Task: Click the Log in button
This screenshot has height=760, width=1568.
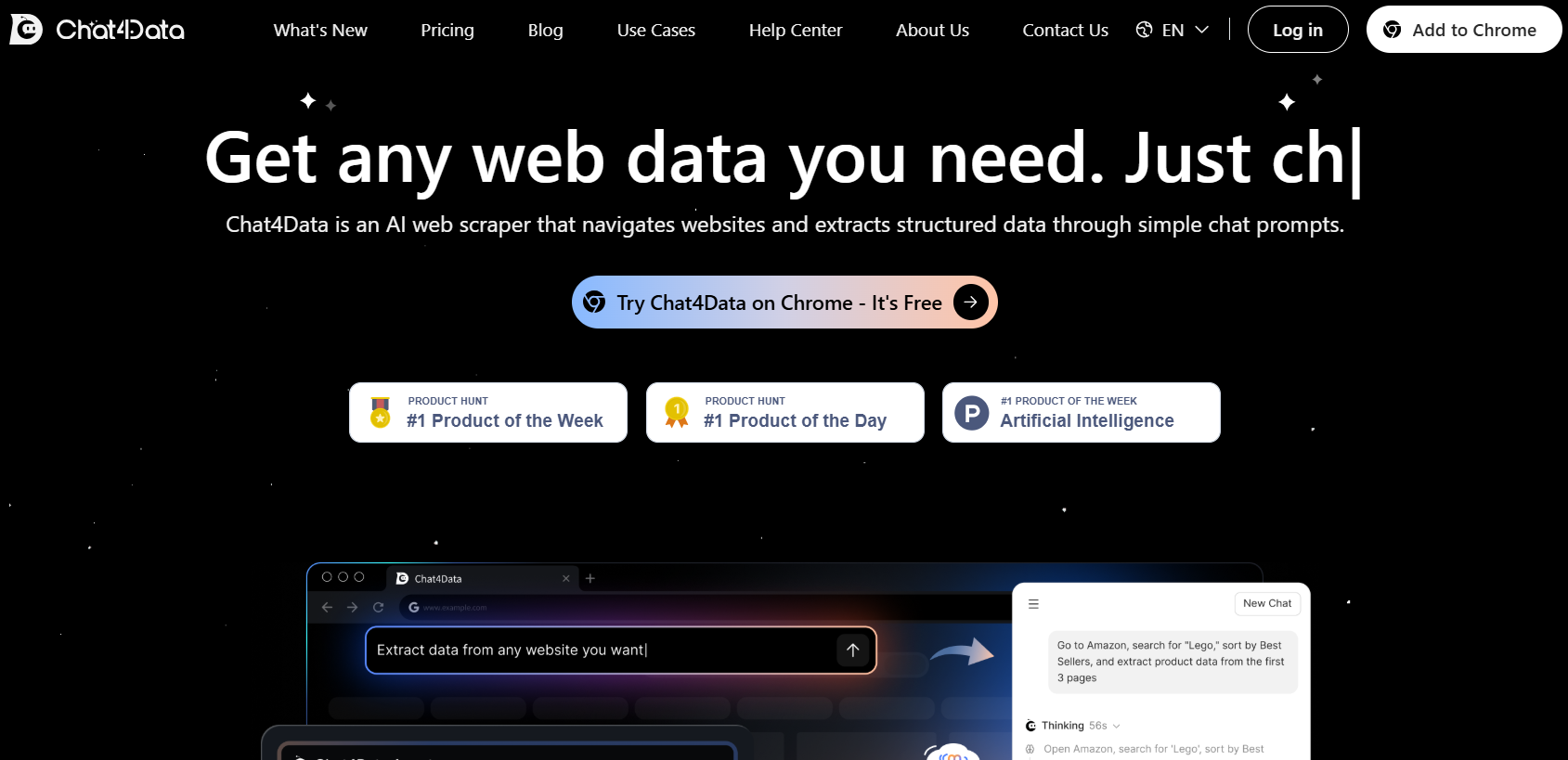Action: [1298, 30]
